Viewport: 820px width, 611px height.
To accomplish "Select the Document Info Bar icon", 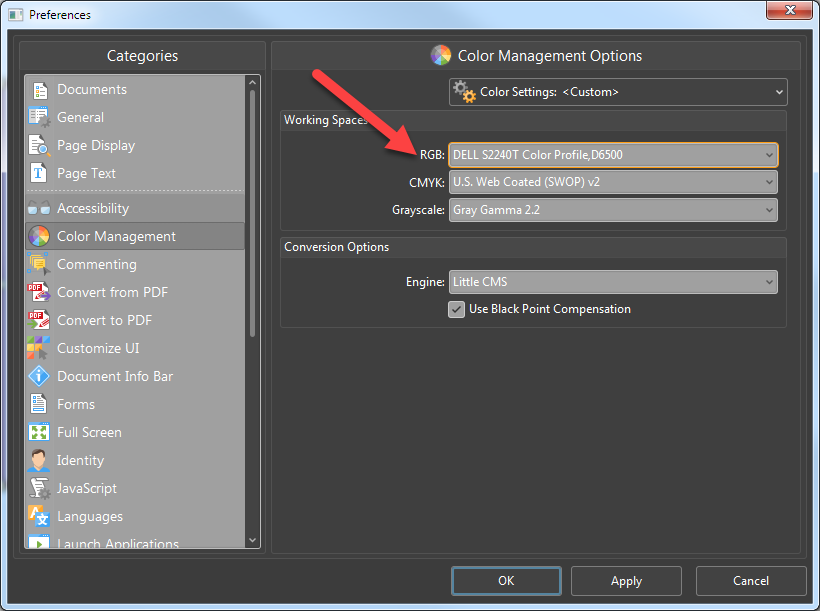I will coord(39,376).
